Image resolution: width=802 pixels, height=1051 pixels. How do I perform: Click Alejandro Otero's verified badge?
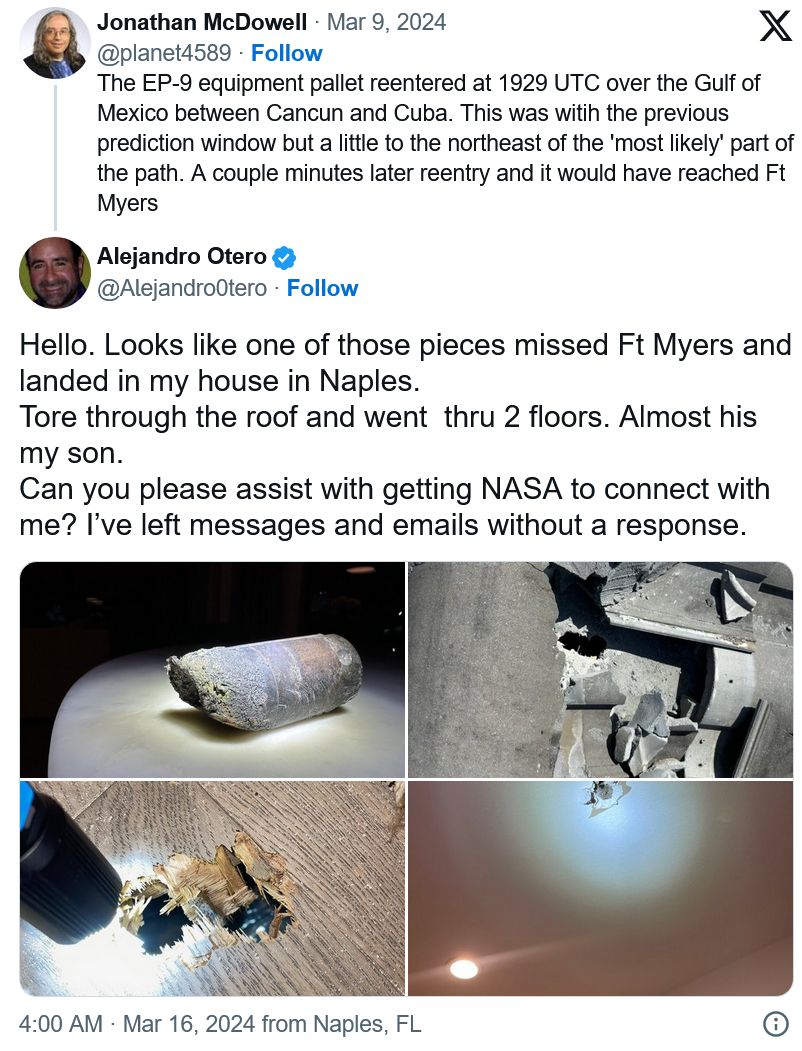[x=284, y=257]
